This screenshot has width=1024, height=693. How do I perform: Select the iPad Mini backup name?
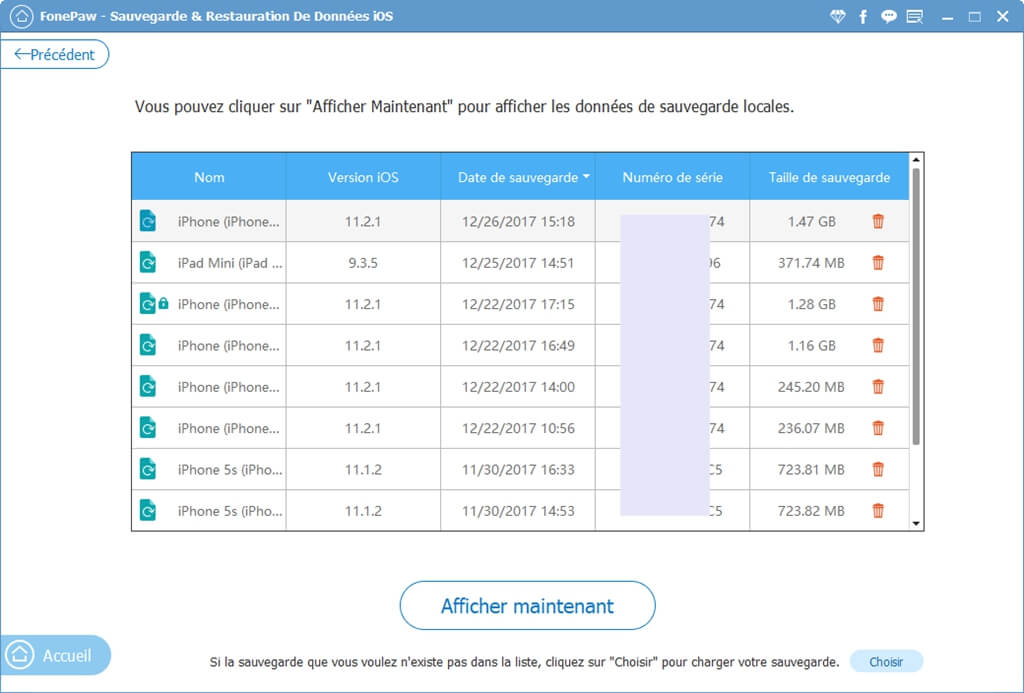tap(230, 263)
